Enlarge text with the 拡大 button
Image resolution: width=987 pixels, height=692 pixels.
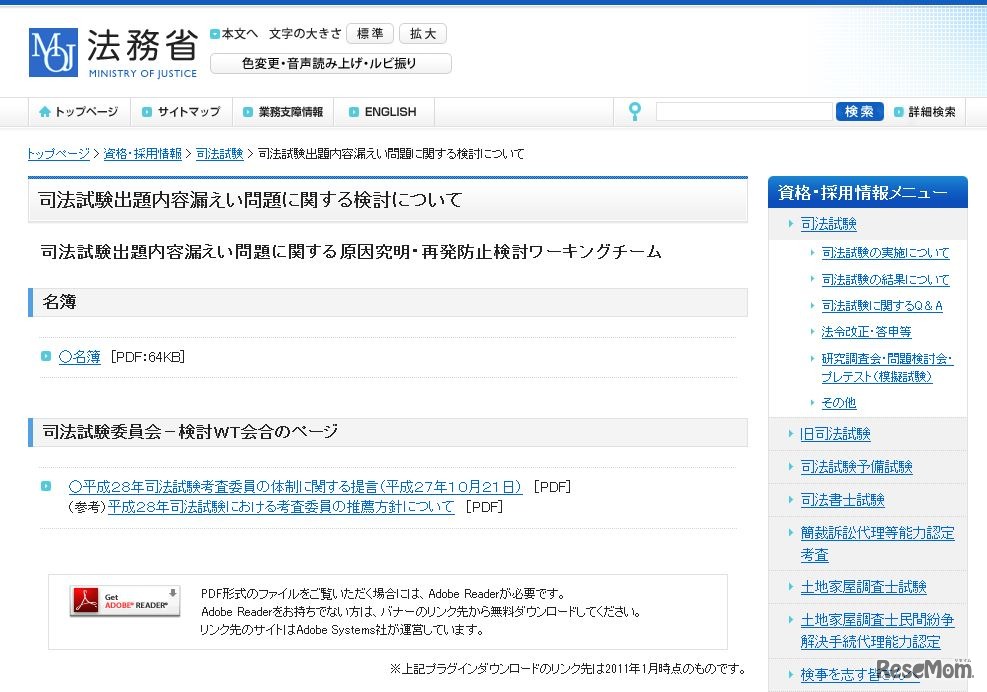[422, 33]
